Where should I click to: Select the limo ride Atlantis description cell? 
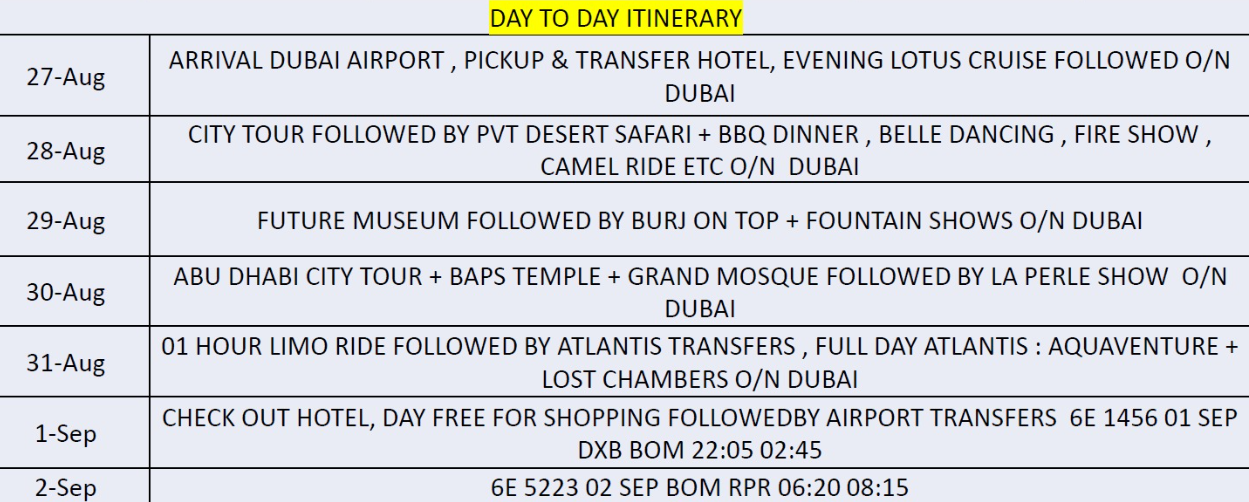pyautogui.click(x=699, y=362)
